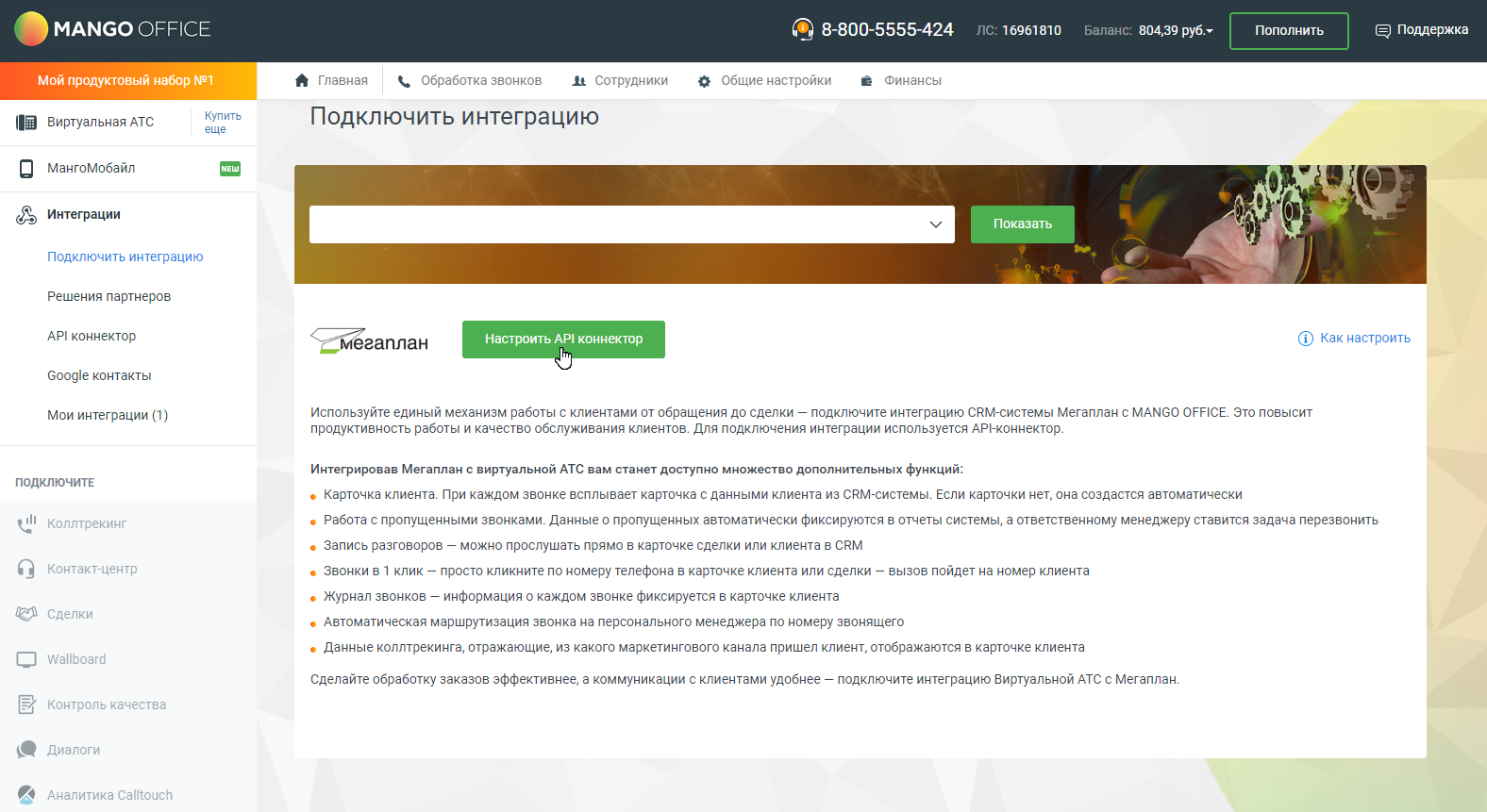
Task: Click the info icon beside Как настроить
Action: pos(1306,339)
